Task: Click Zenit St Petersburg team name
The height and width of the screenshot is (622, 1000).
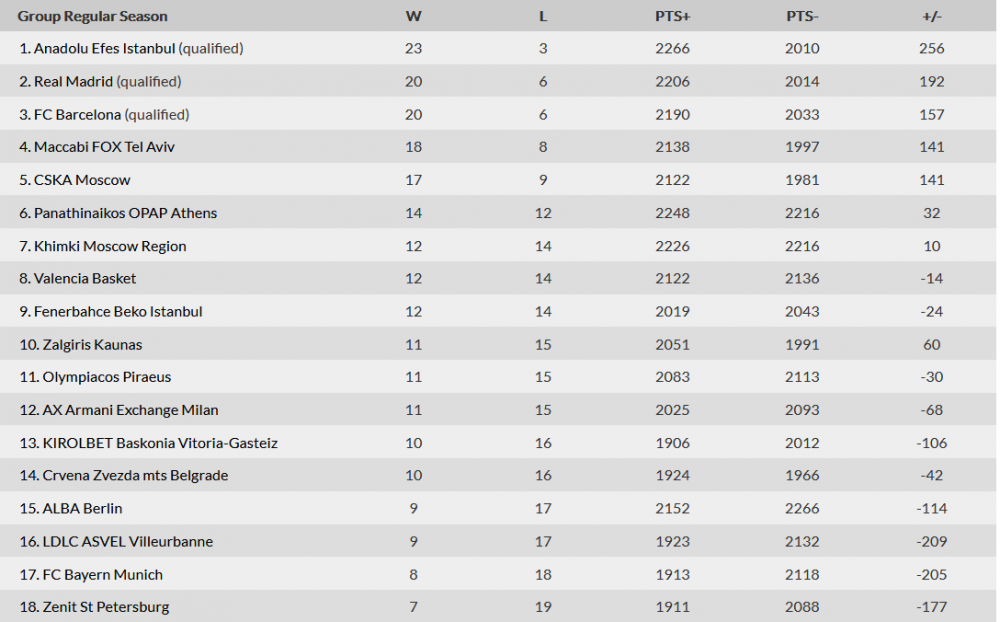Action: click(x=106, y=607)
